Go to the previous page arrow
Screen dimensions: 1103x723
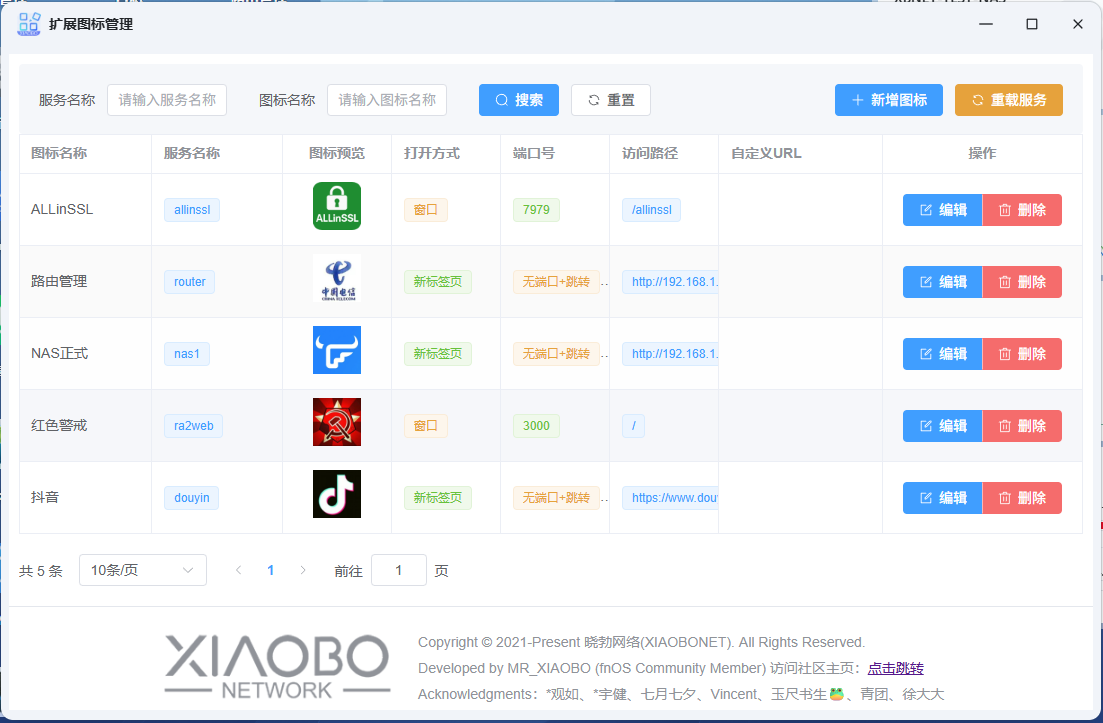click(x=238, y=570)
